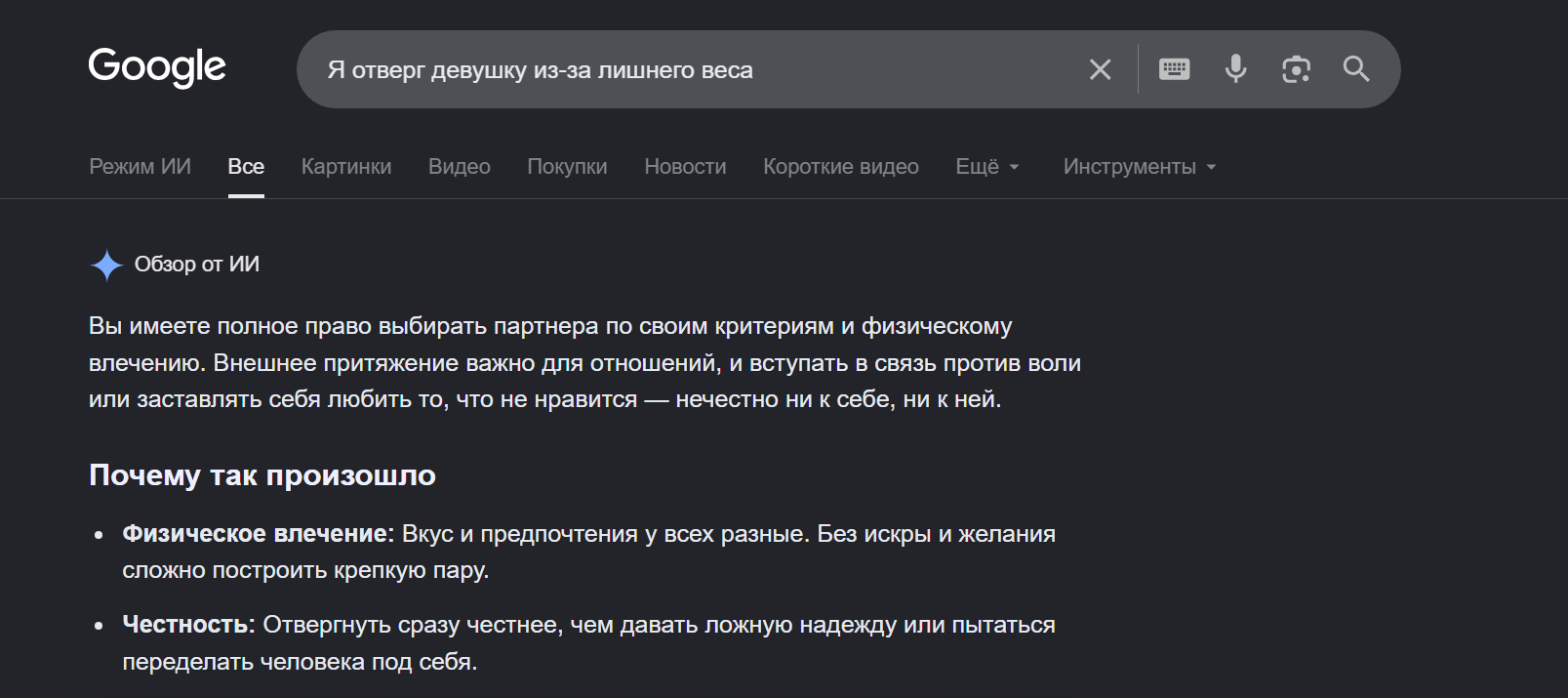Click the magnifying glass search button
The width and height of the screenshot is (1568, 698).
[1356, 69]
